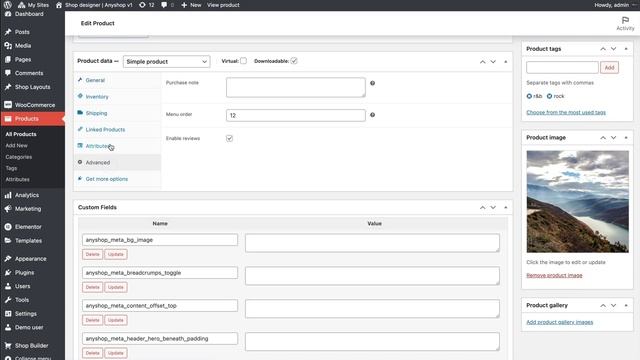Click the WordPress logo icon
The width and height of the screenshot is (640, 360).
click(x=7, y=5)
